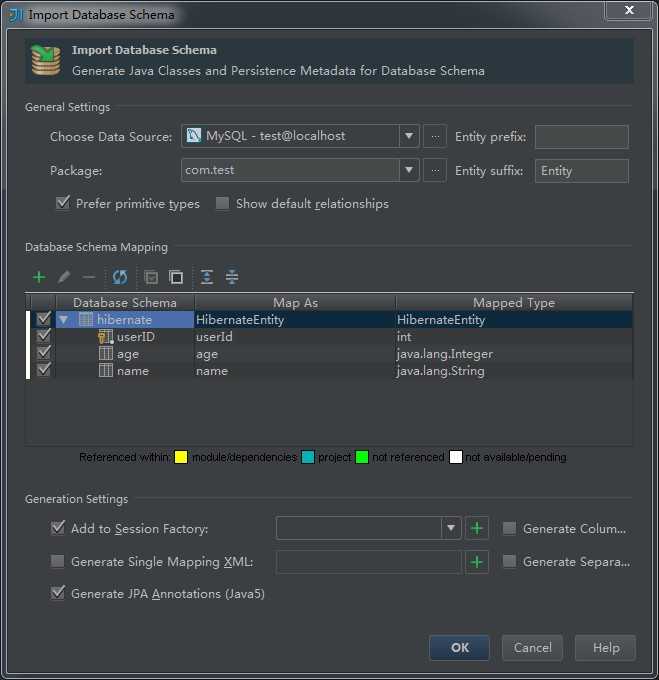
Task: Click the 'HibernateEntity' Map As cell
Action: click(x=295, y=320)
